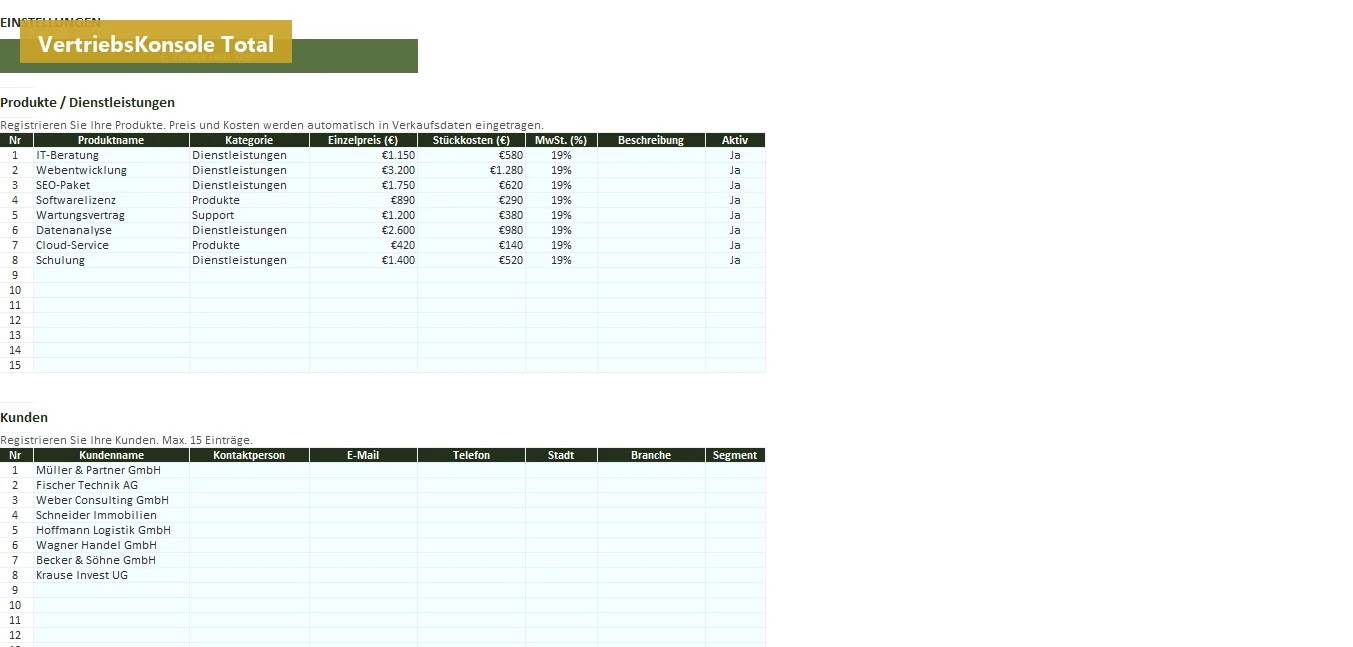Select the SEO-Paket cell
Viewport: 1353px width, 647px height.
point(111,185)
